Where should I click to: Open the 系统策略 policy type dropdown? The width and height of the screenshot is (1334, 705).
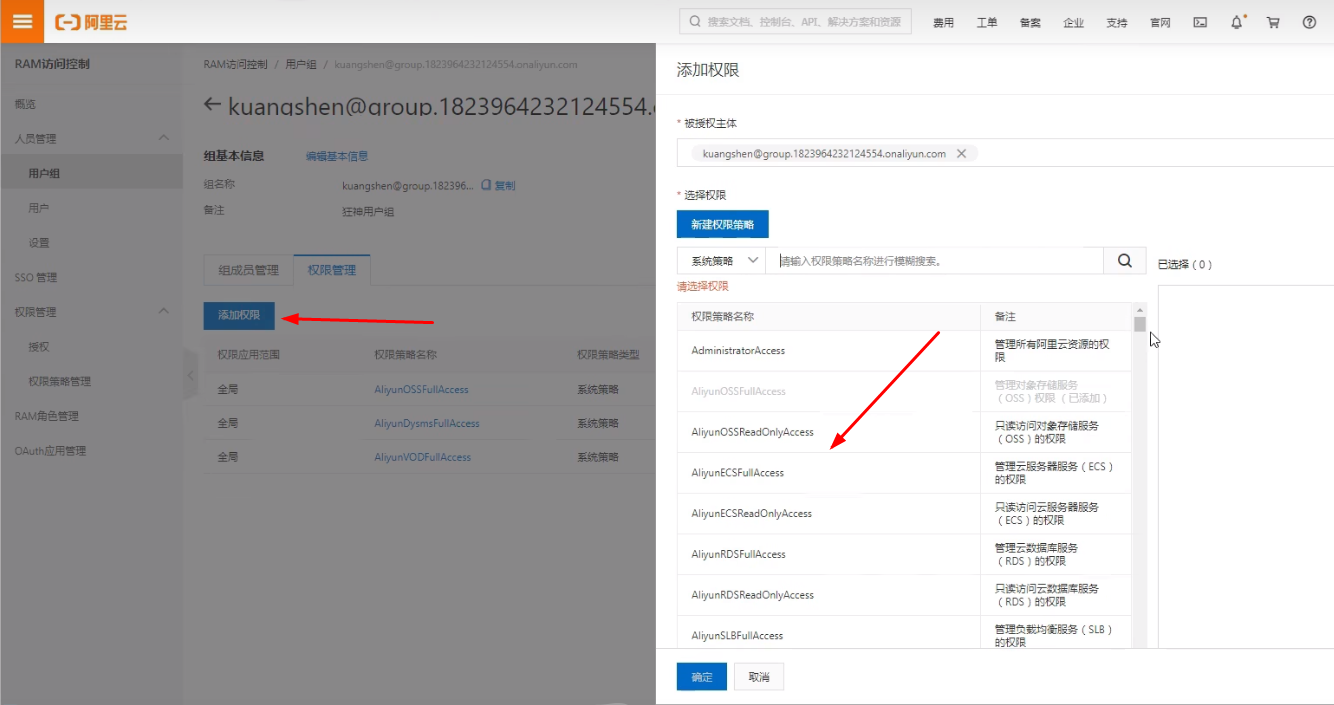[x=721, y=261]
